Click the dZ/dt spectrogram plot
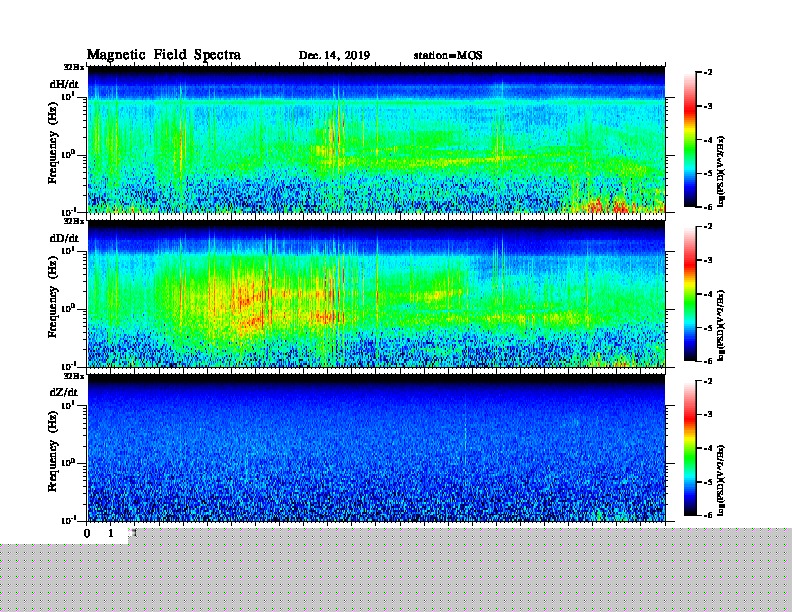 coord(376,447)
